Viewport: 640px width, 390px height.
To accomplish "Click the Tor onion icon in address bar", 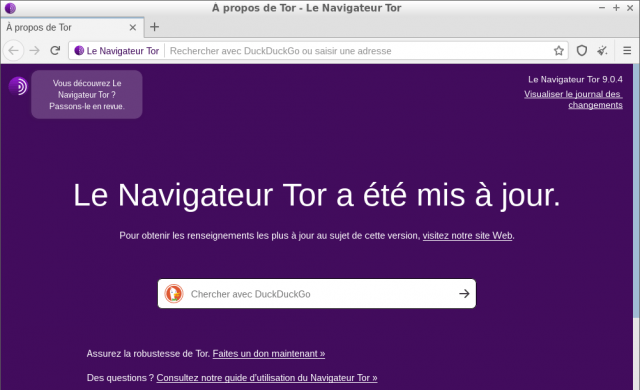I will (79, 51).
